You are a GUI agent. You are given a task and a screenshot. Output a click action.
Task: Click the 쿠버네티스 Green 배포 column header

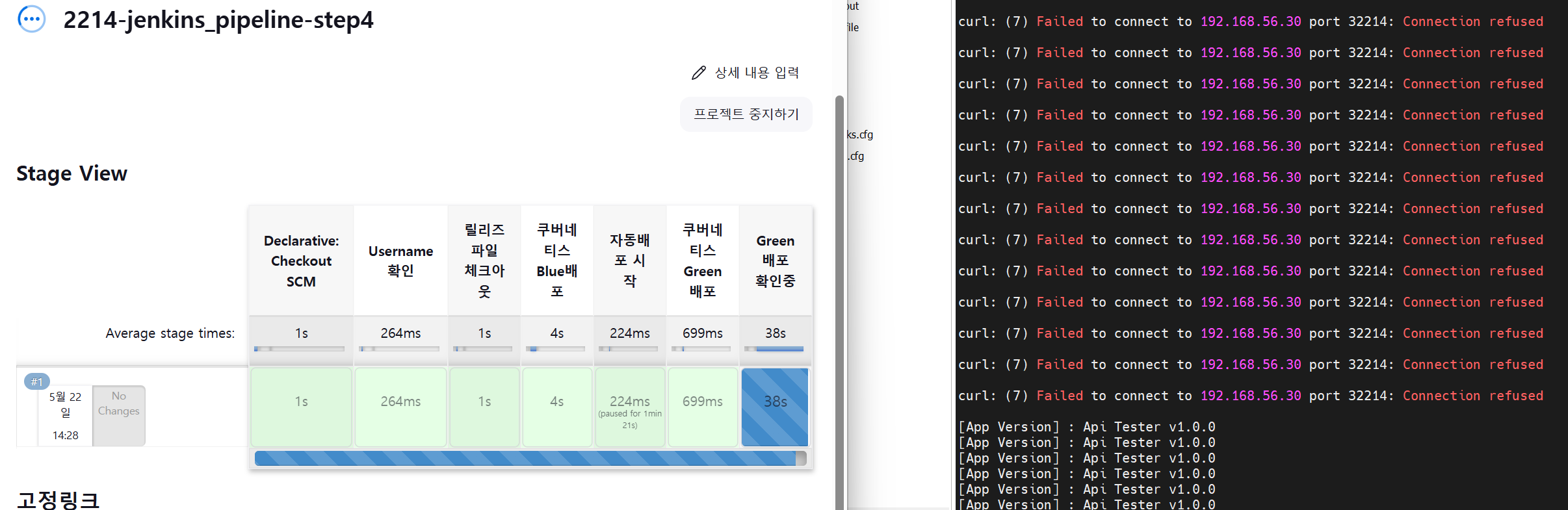point(703,261)
